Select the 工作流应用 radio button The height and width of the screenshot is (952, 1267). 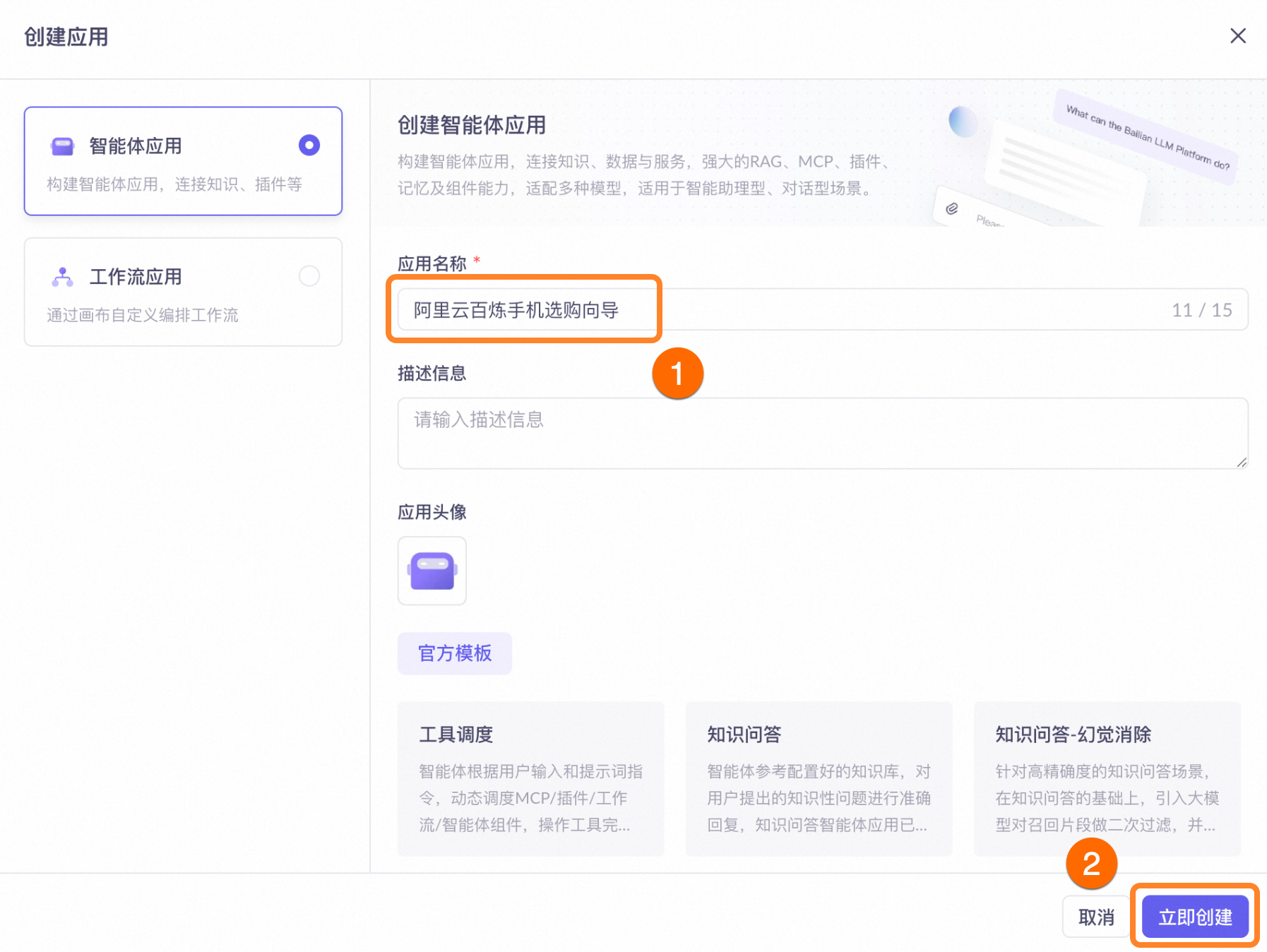point(309,276)
